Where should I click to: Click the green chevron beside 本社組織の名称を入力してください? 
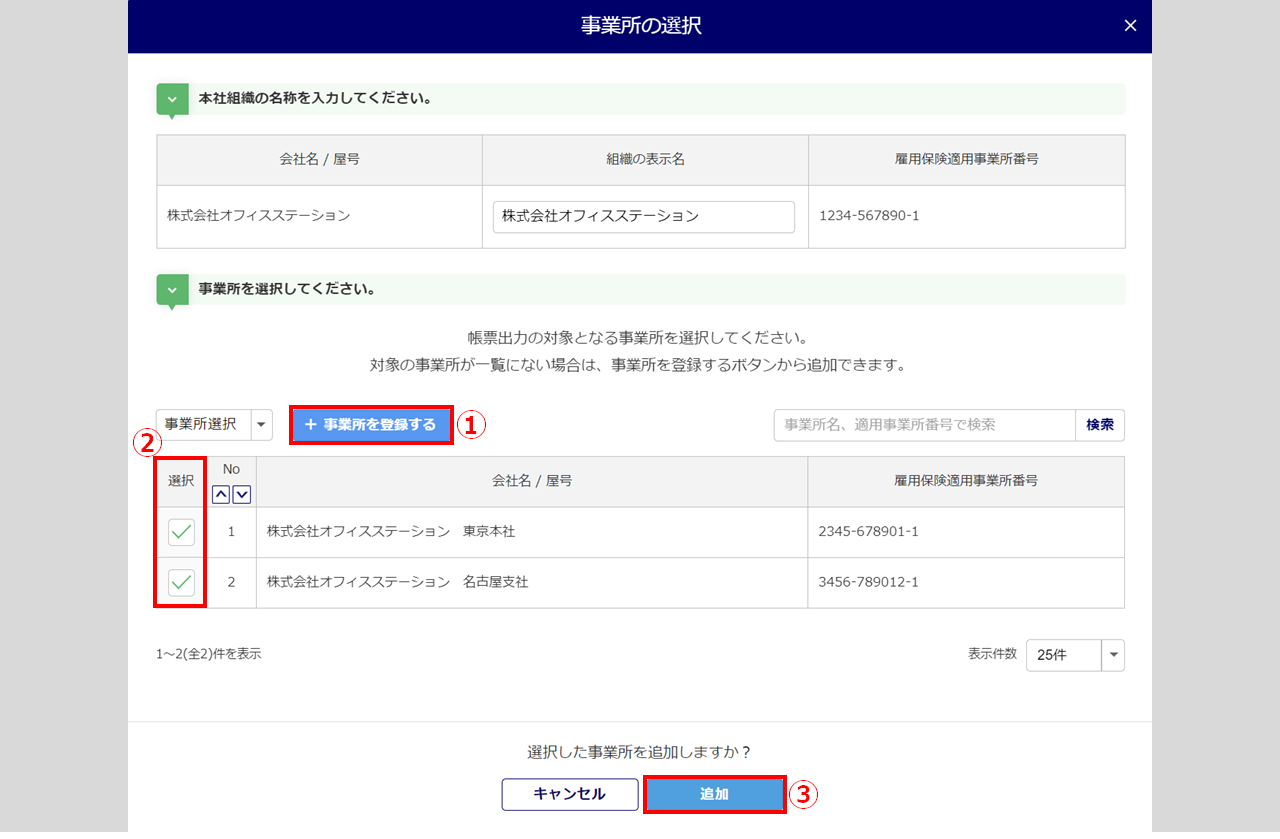pyautogui.click(x=172, y=99)
